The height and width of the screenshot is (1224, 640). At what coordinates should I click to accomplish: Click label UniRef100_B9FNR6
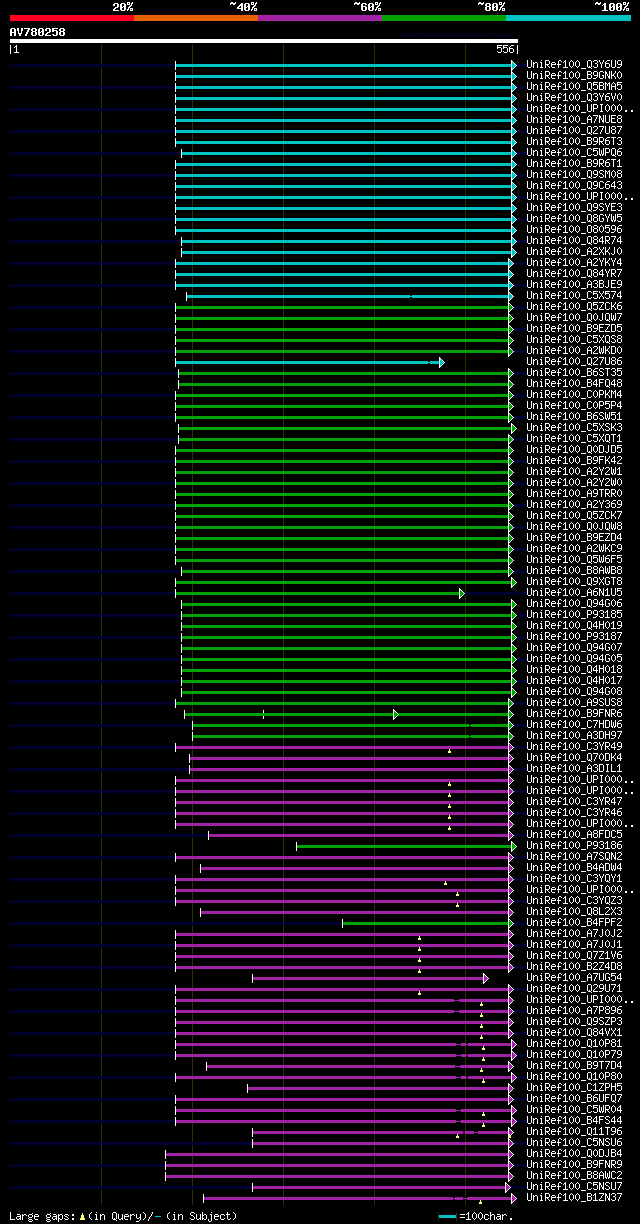point(575,713)
